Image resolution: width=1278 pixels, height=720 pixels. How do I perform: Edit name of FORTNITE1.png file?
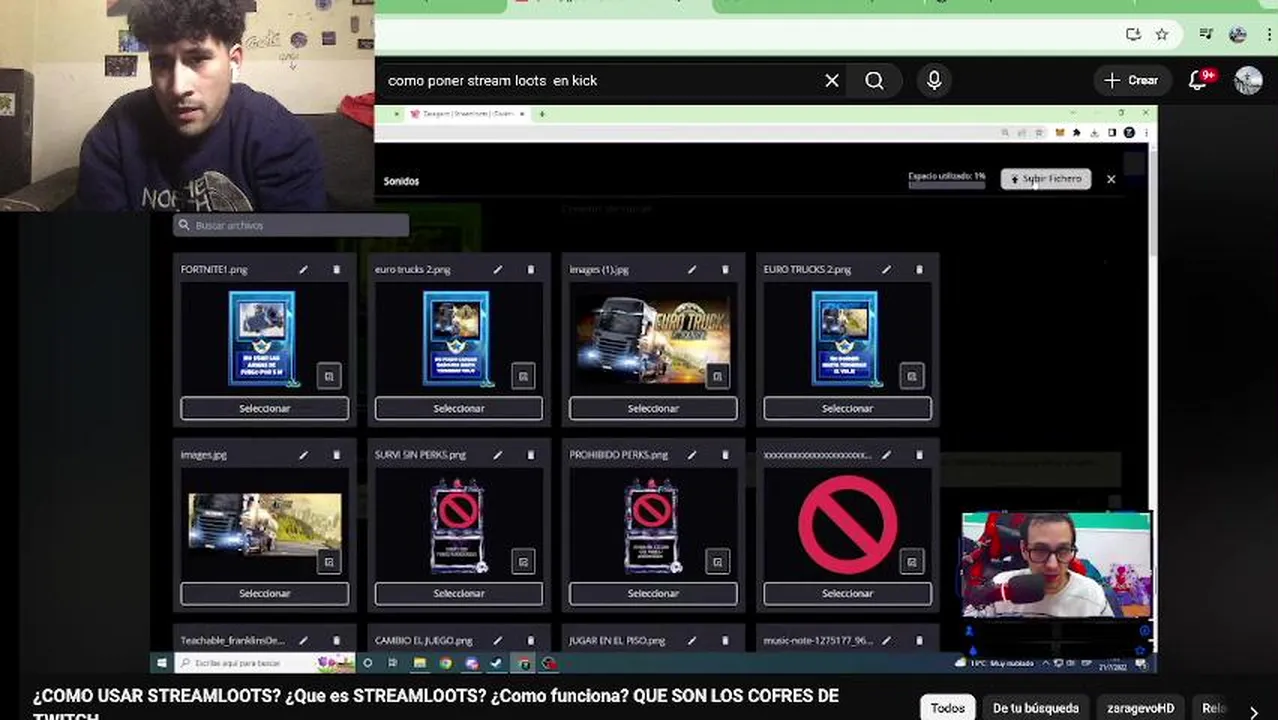click(303, 269)
